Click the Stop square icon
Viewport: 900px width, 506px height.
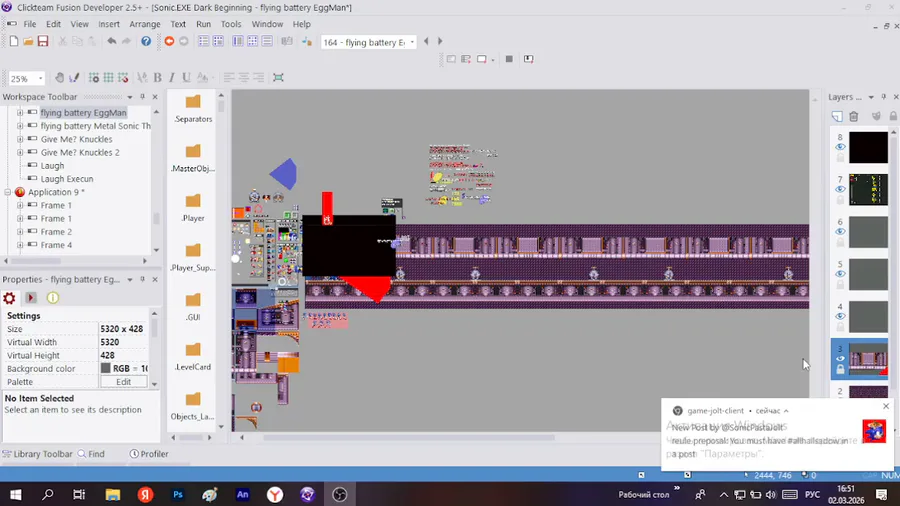(509, 59)
